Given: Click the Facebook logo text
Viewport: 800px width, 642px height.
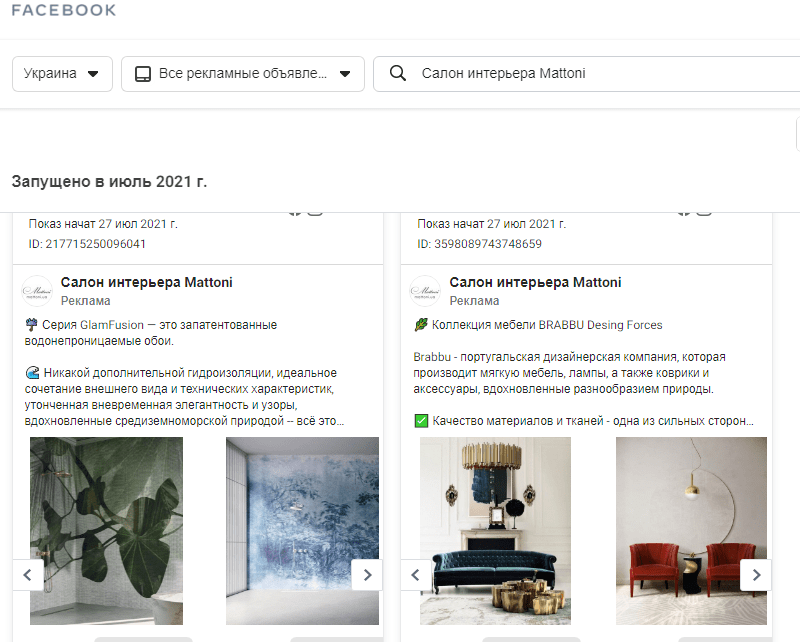Looking at the screenshot, I should [64, 10].
